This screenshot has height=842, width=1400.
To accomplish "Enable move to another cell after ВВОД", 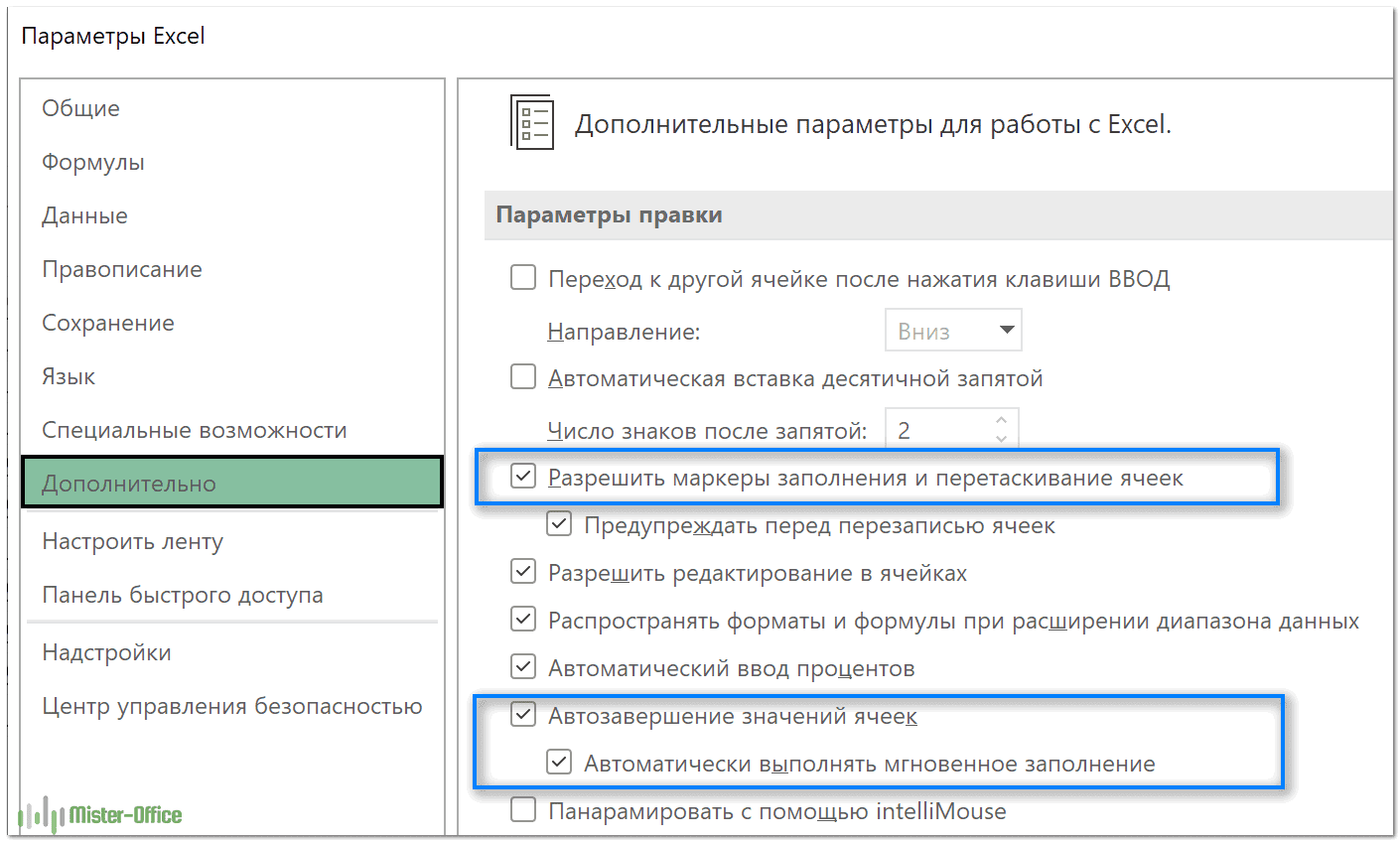I will (x=523, y=278).
